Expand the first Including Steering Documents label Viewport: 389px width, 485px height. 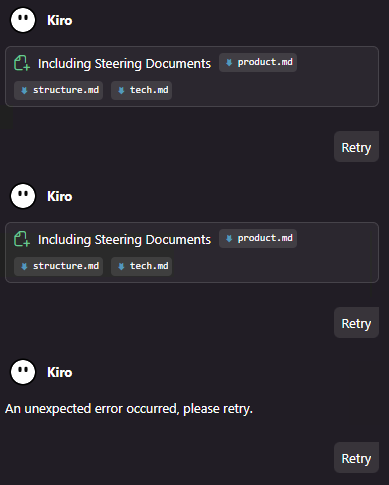pyautogui.click(x=124, y=63)
